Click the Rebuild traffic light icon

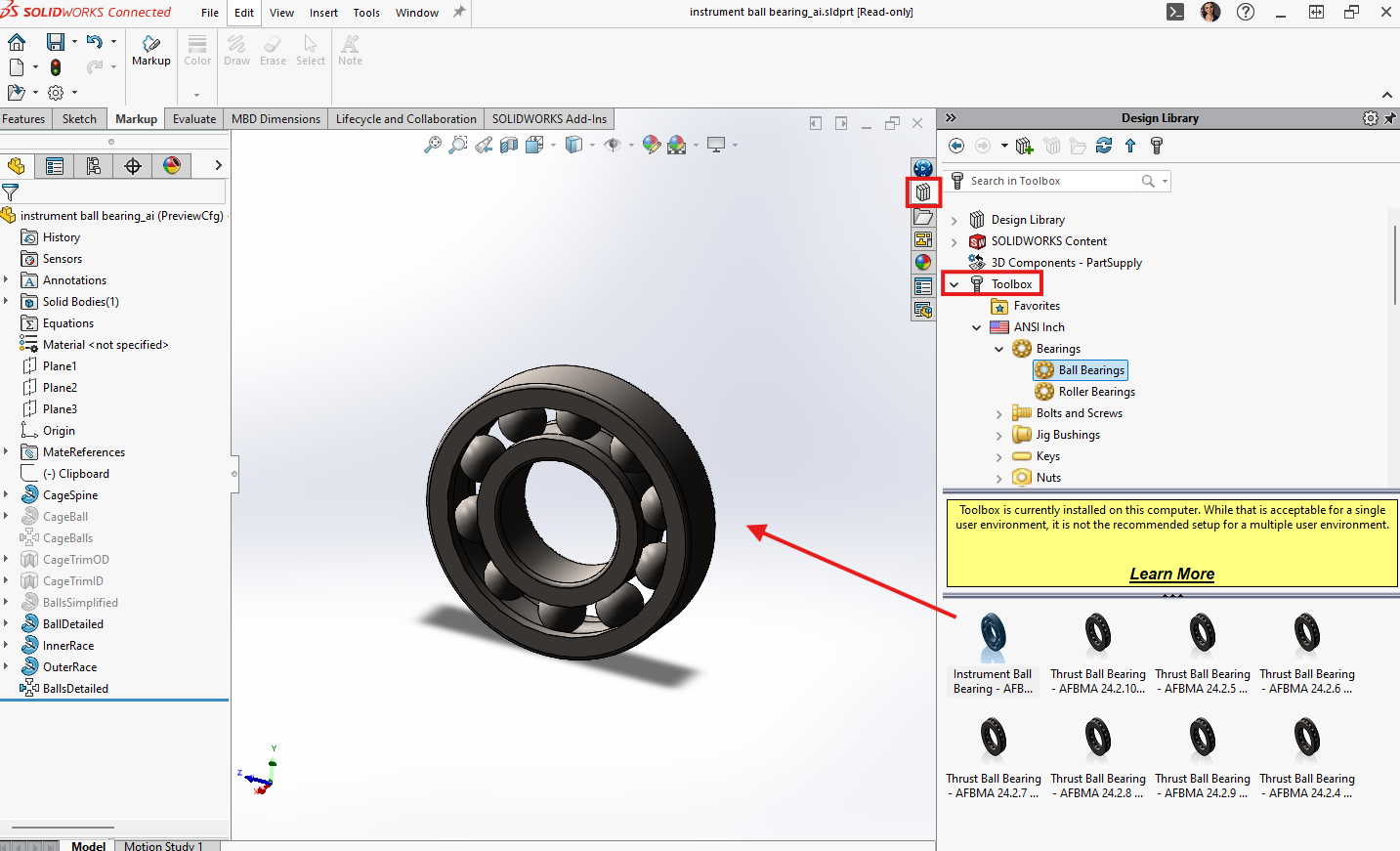point(56,67)
